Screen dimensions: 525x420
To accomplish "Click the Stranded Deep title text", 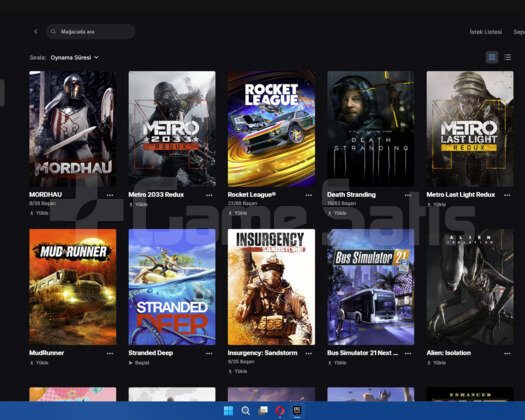I will point(151,353).
